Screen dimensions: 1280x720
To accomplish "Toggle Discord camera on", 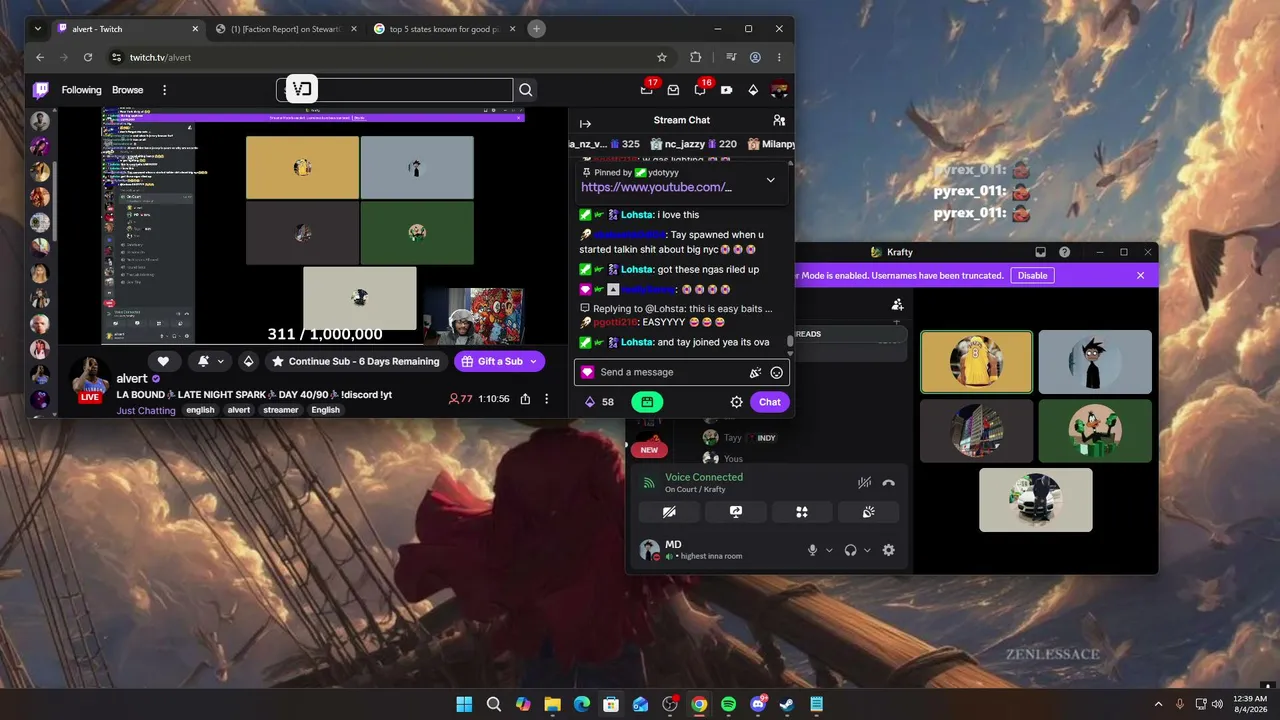I will pyautogui.click(x=670, y=512).
